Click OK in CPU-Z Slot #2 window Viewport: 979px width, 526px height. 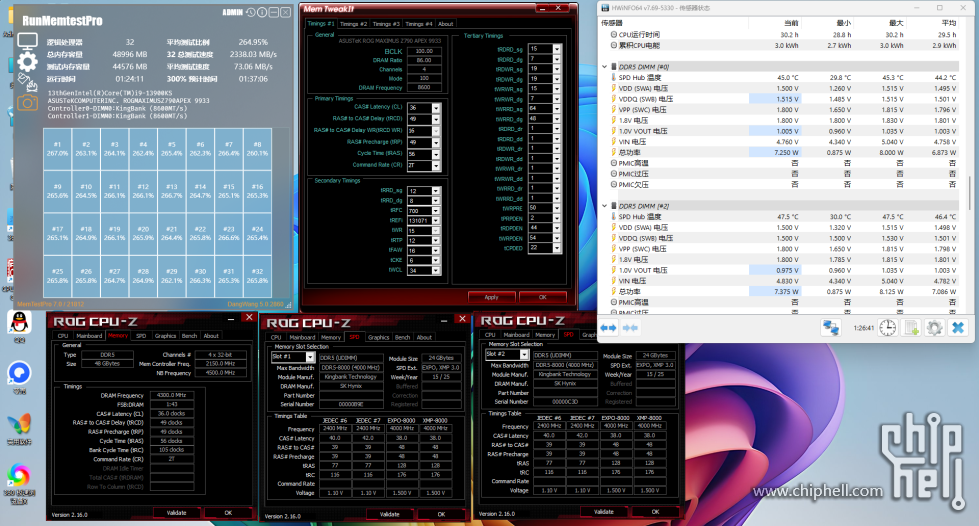coord(655,512)
